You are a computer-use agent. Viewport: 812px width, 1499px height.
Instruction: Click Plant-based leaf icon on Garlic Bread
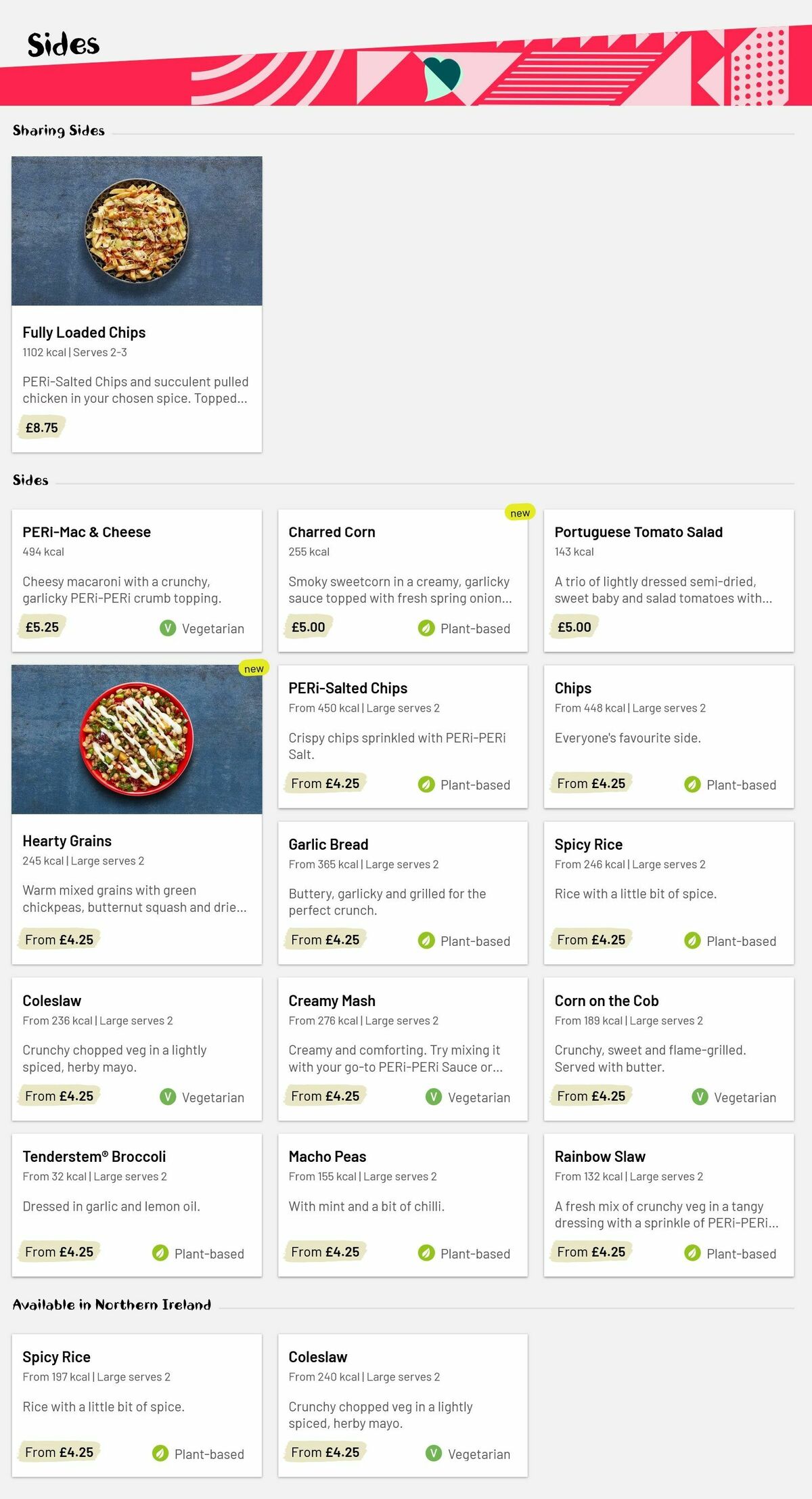click(426, 940)
